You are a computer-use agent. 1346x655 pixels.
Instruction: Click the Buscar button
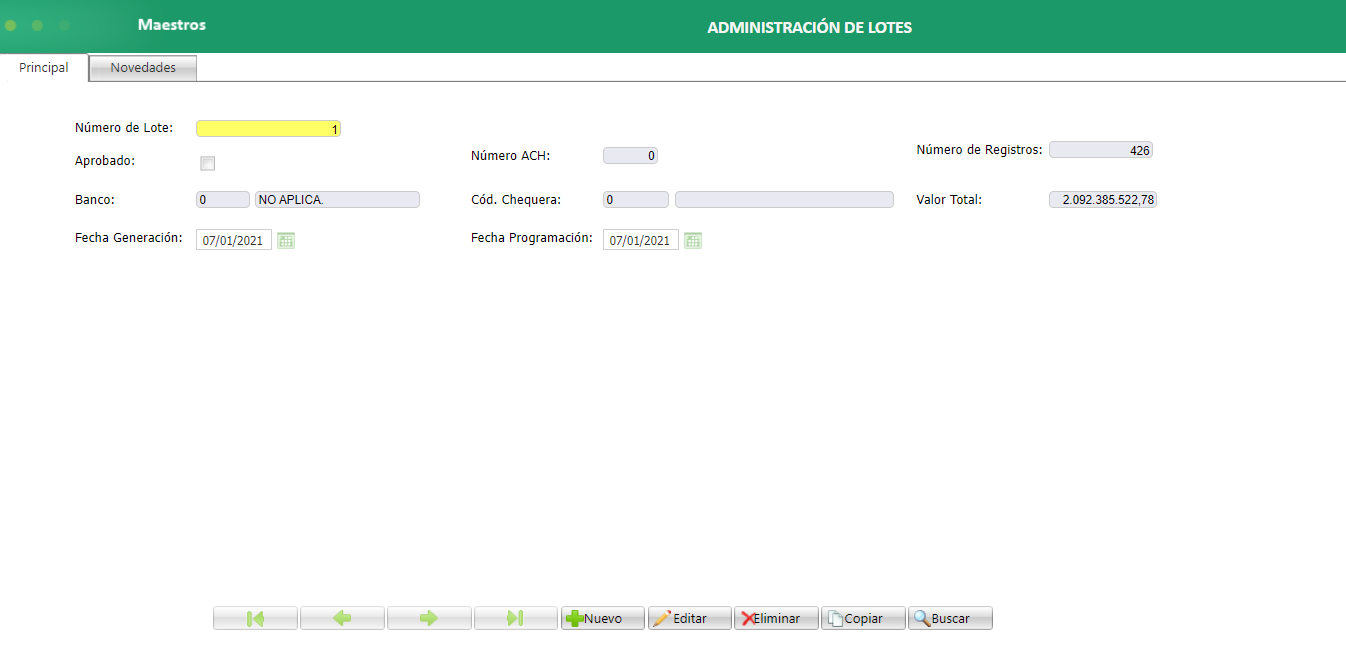(x=951, y=618)
